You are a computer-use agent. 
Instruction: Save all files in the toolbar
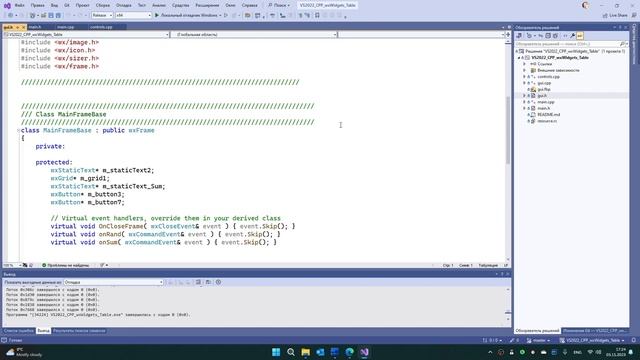click(x=58, y=15)
